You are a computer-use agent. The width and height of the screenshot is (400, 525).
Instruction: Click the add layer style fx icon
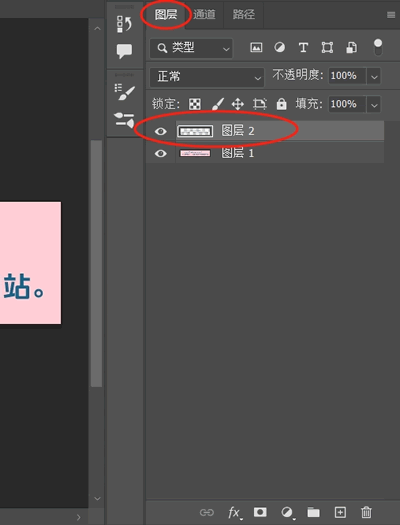pos(235,512)
